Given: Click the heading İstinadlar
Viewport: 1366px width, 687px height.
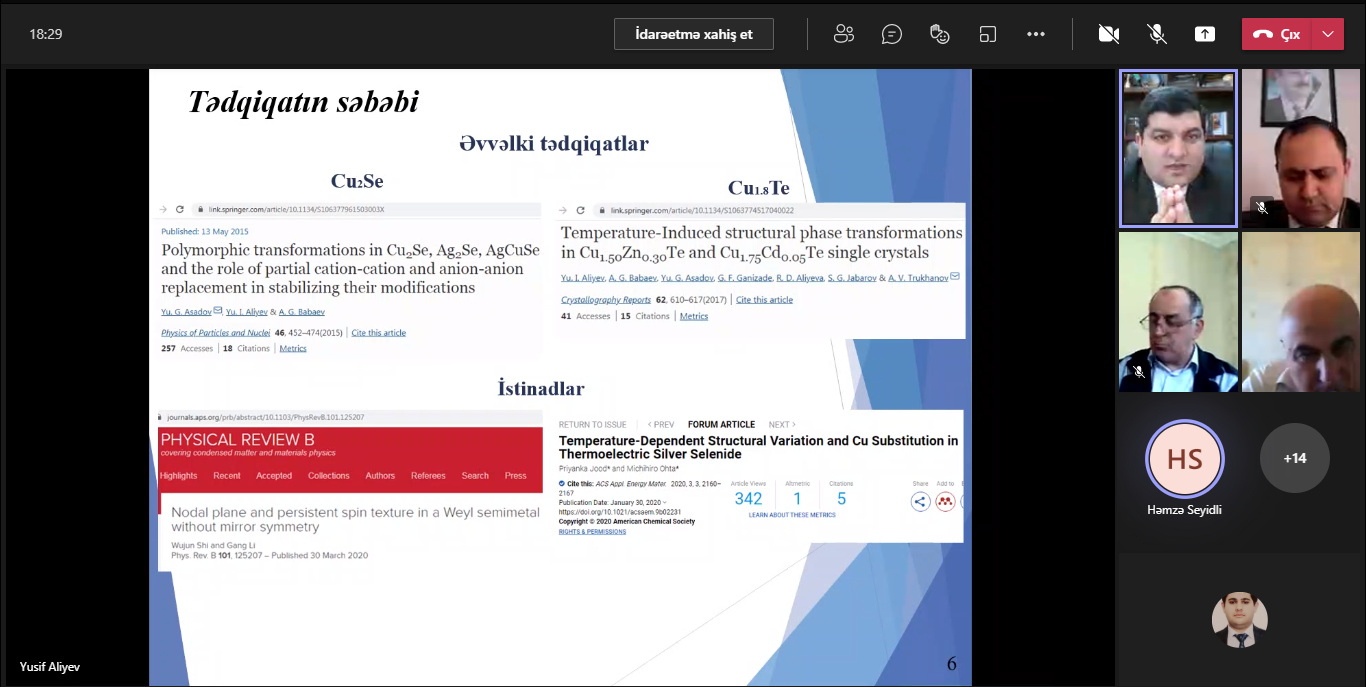Looking at the screenshot, I should click(x=541, y=389).
